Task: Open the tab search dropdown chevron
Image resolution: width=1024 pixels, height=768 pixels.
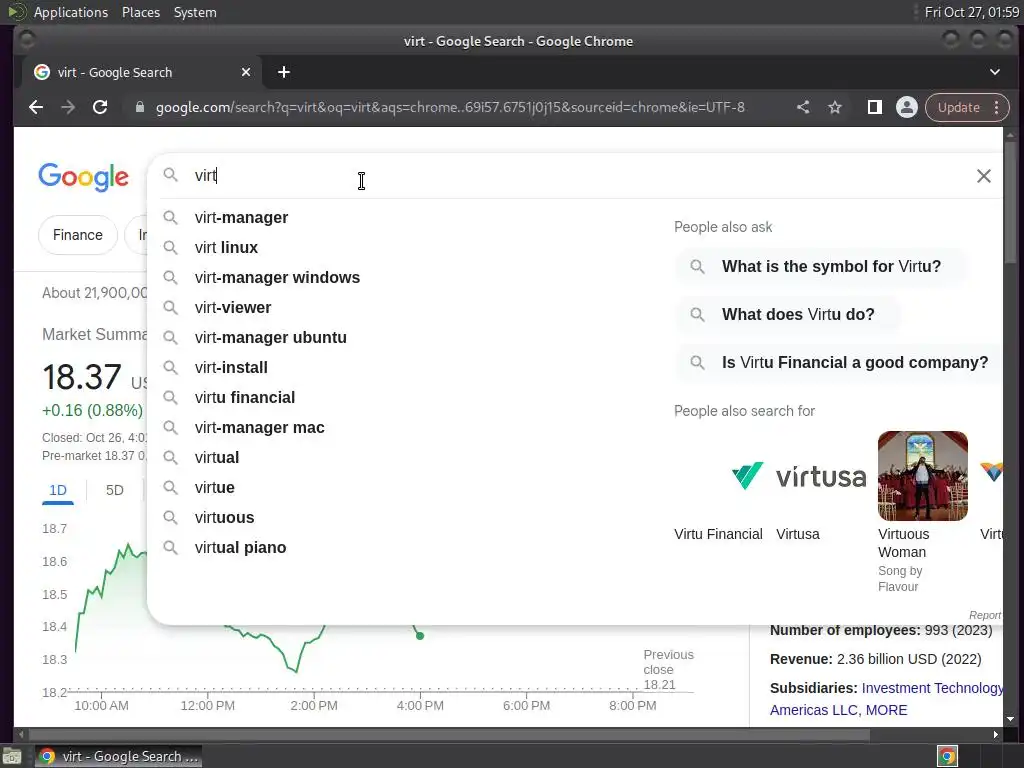Action: [x=995, y=72]
